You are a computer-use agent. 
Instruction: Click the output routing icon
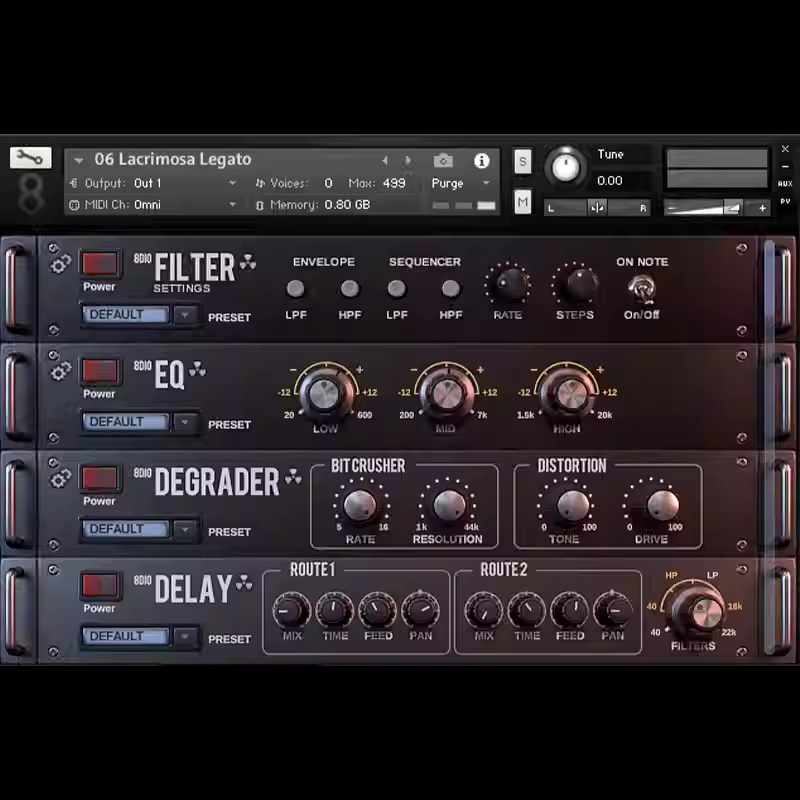(74, 183)
